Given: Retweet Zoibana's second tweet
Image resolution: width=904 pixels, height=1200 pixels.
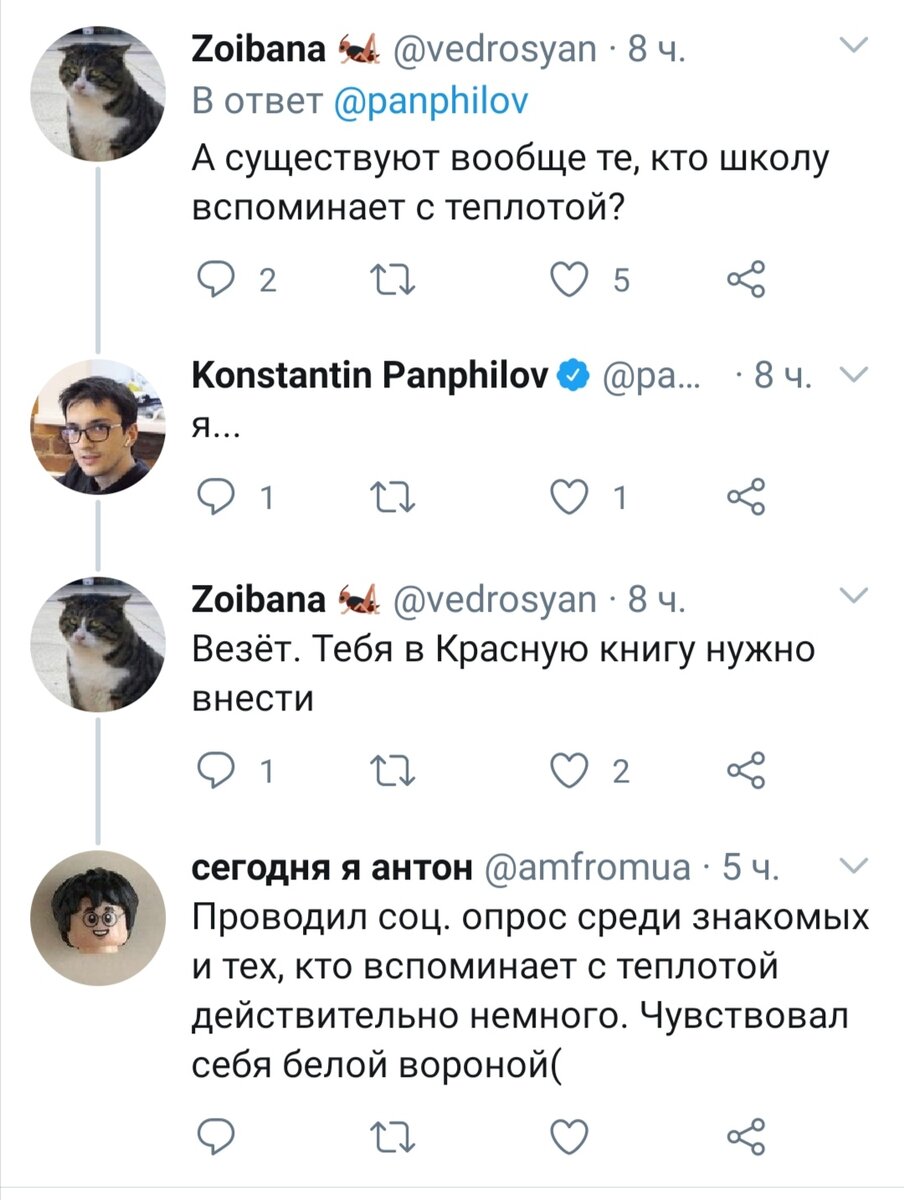Looking at the screenshot, I should tap(394, 770).
